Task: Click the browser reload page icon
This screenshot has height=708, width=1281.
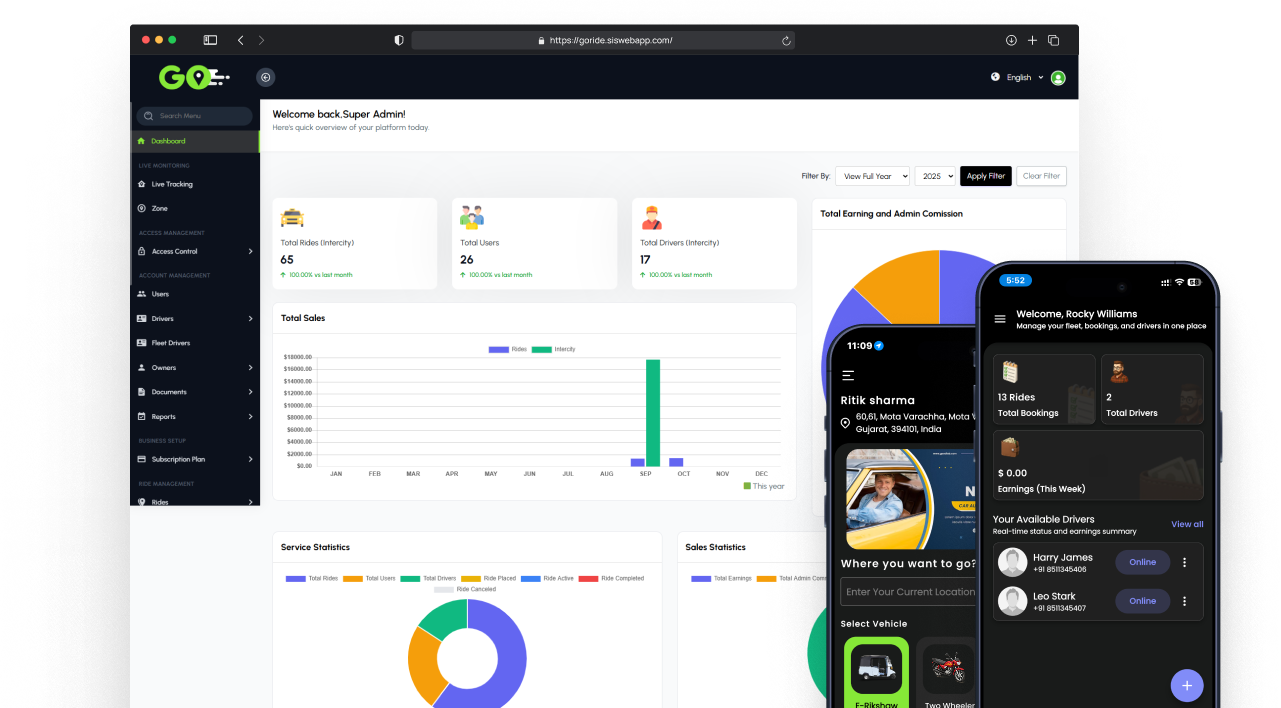Action: tap(786, 41)
